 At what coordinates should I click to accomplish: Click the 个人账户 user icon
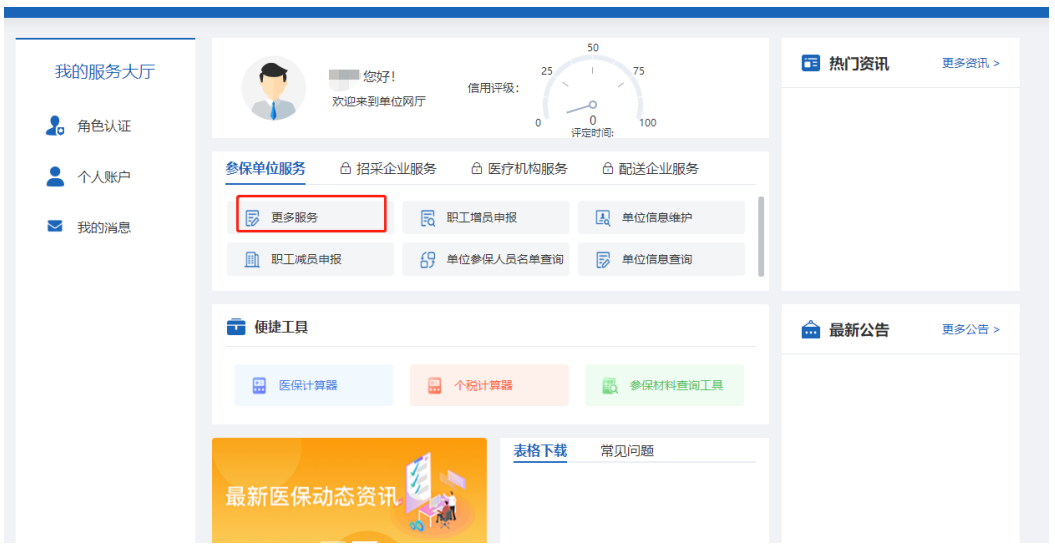pyautogui.click(x=56, y=177)
